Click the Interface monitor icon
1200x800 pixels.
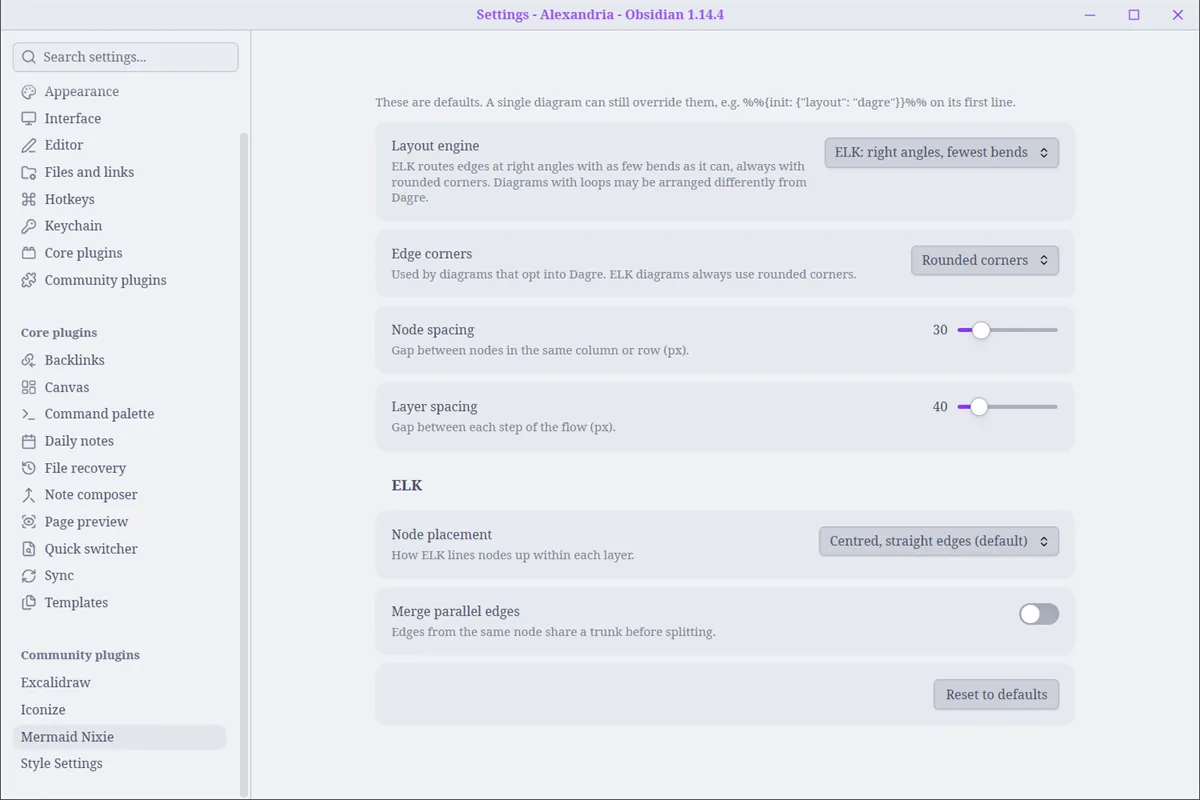tap(29, 119)
